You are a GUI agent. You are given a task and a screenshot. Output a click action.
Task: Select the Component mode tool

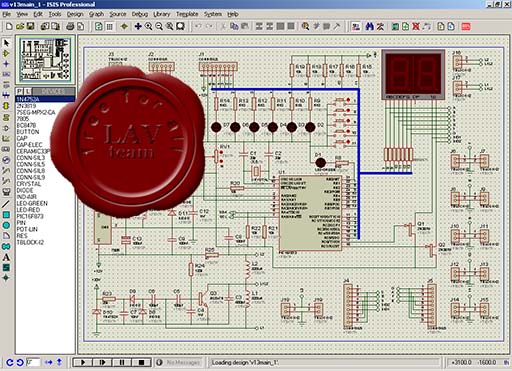point(6,53)
